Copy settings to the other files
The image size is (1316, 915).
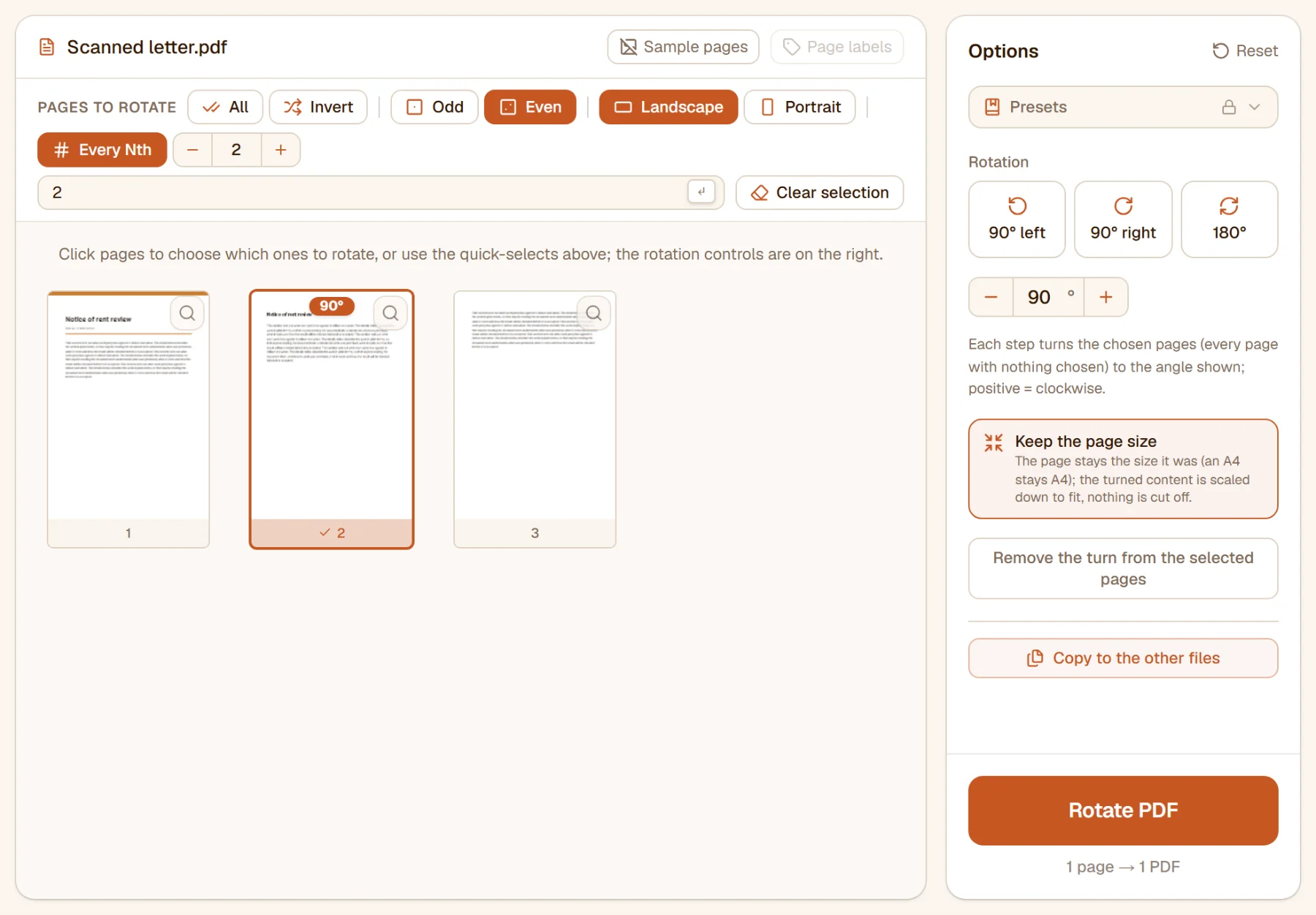coord(1123,658)
